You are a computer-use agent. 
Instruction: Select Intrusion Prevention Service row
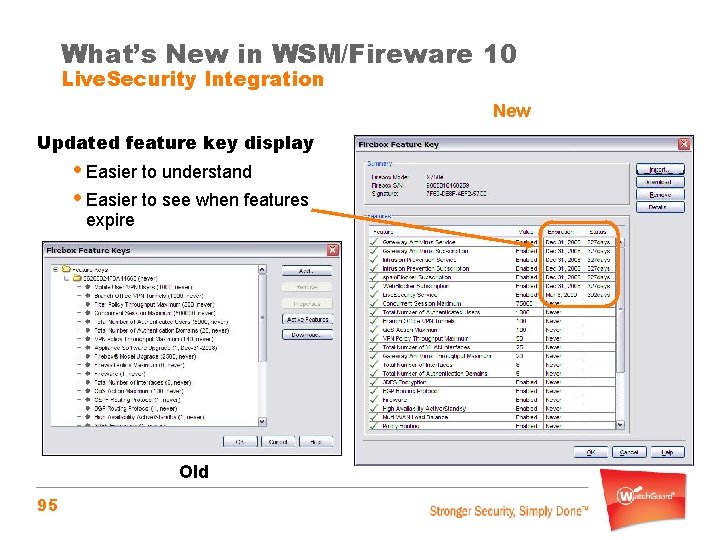(492, 259)
